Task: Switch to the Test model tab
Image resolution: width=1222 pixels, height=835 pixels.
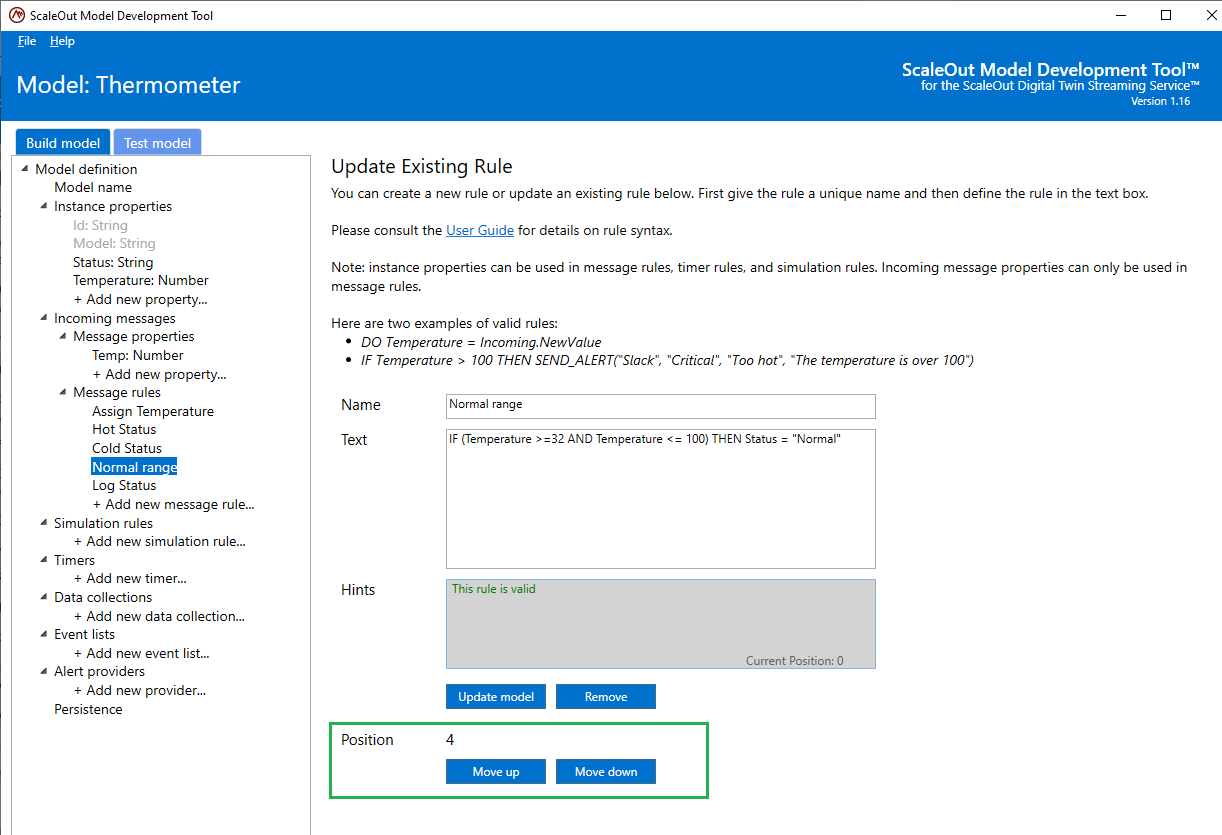Action: click(x=157, y=143)
